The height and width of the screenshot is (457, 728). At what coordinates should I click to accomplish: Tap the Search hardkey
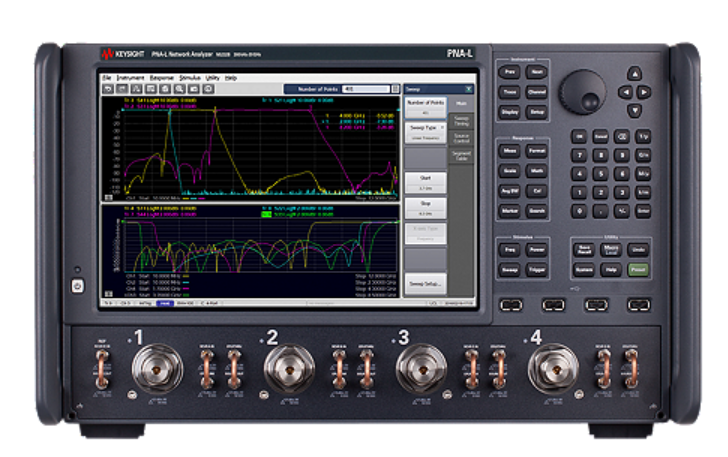[537, 210]
